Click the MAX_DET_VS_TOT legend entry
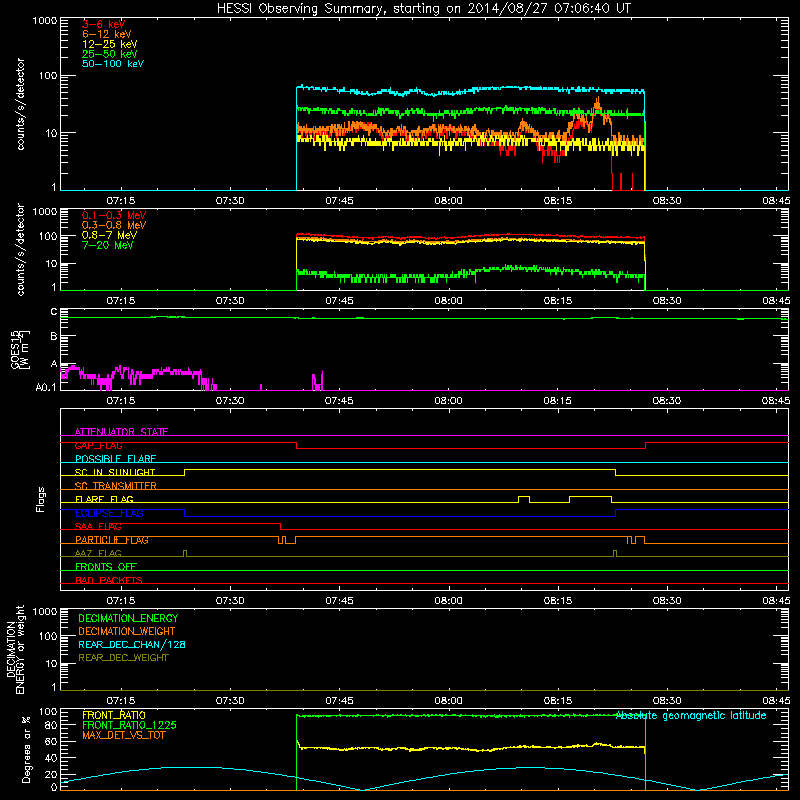 [124, 735]
